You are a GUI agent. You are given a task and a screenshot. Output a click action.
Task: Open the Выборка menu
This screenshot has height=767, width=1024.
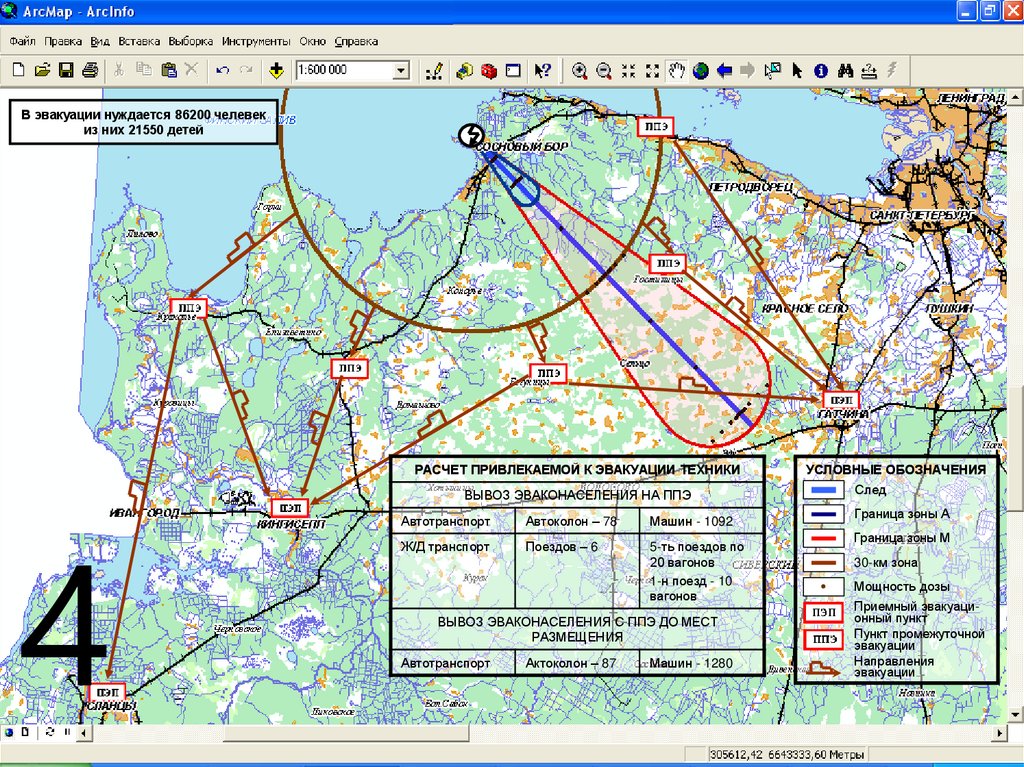point(190,42)
